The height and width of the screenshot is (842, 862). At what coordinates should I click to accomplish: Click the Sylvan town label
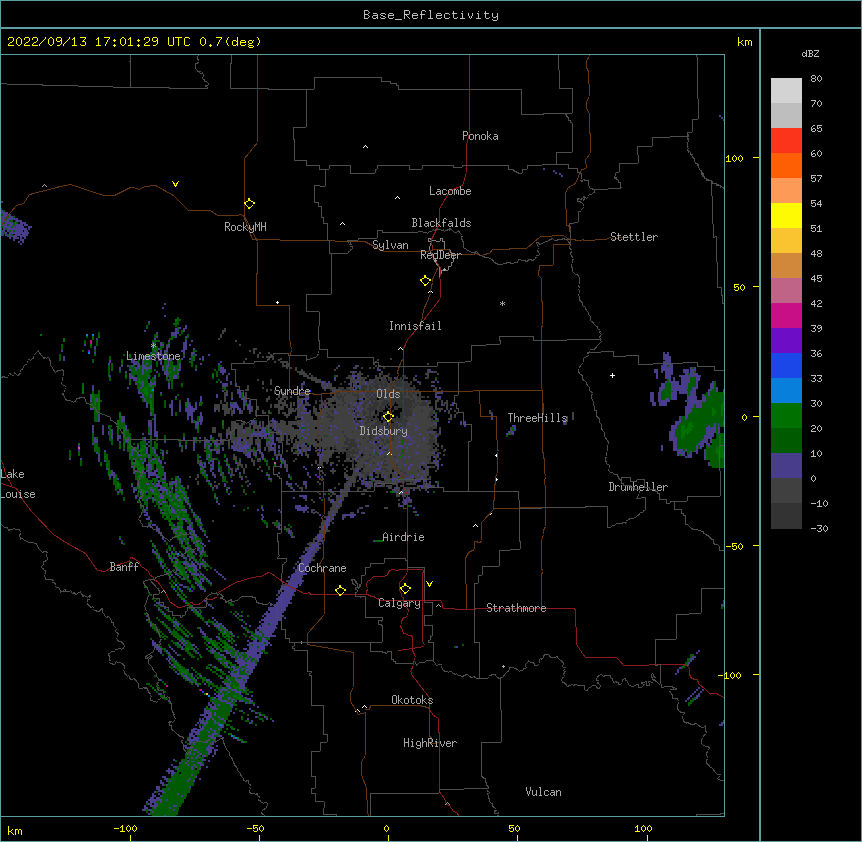coord(390,245)
